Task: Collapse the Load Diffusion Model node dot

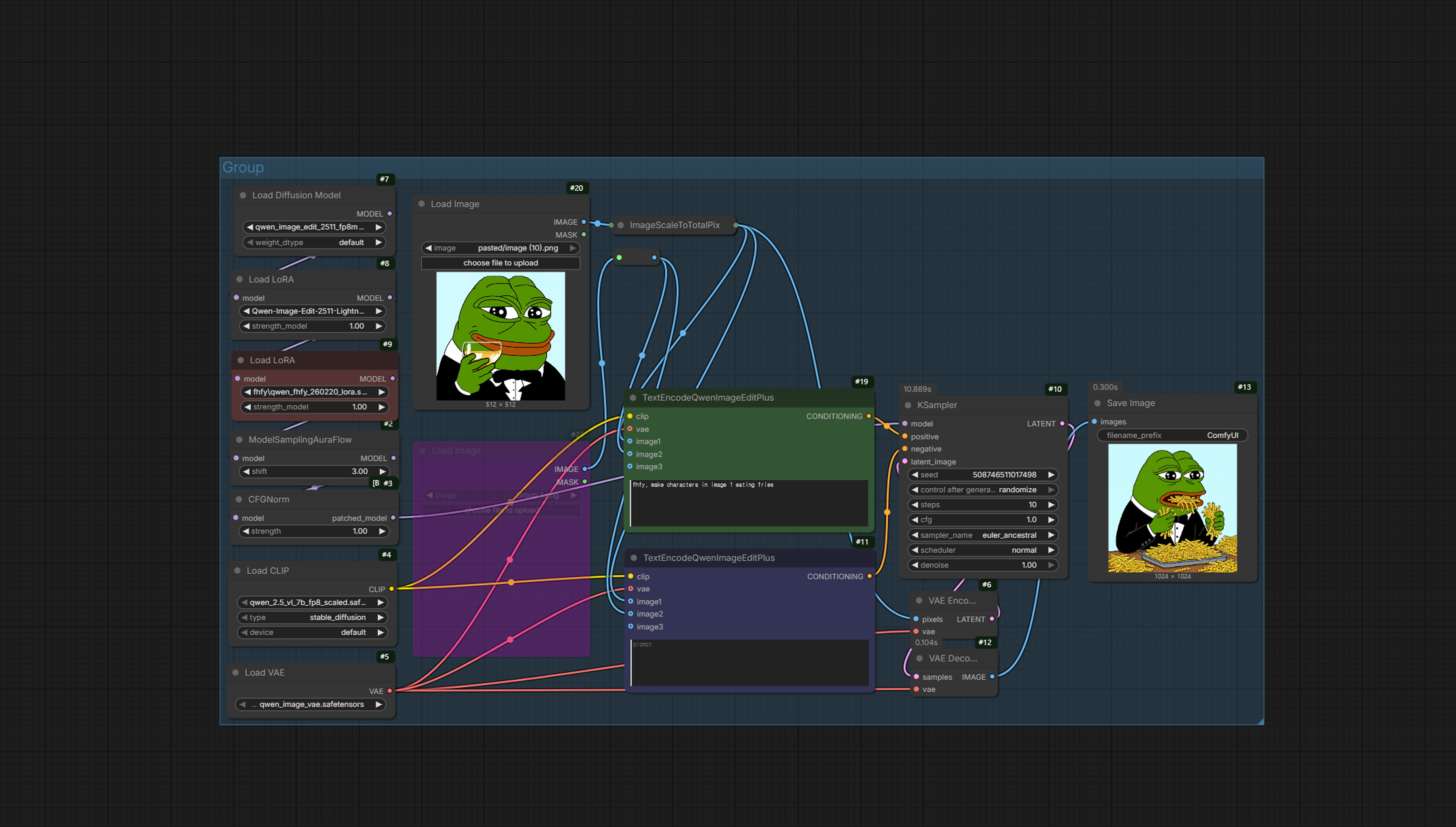Action: tap(243, 195)
